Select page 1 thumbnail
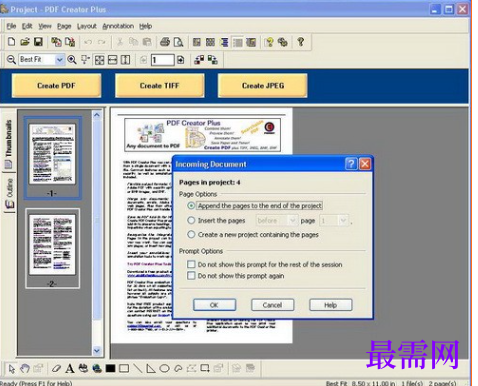 click(52, 157)
